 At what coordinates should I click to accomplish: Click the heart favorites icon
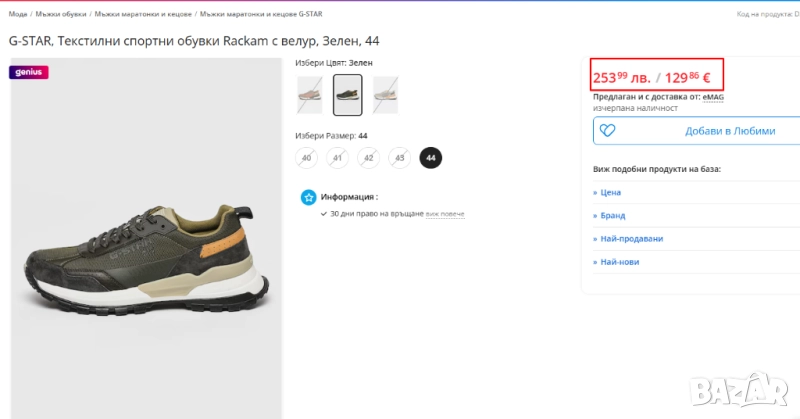tap(607, 131)
